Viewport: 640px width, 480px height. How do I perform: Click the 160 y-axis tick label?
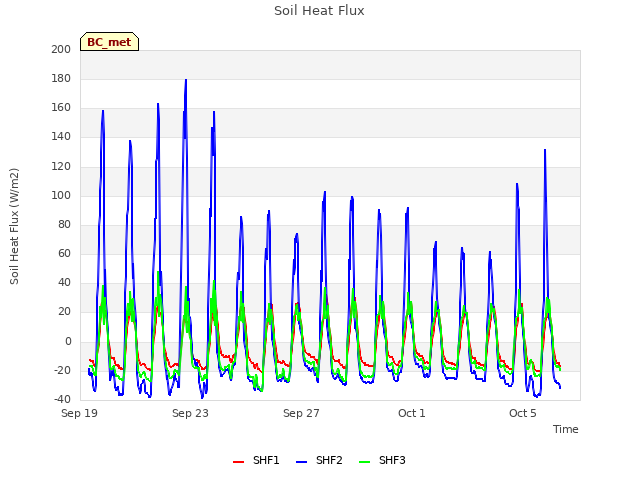point(61,107)
